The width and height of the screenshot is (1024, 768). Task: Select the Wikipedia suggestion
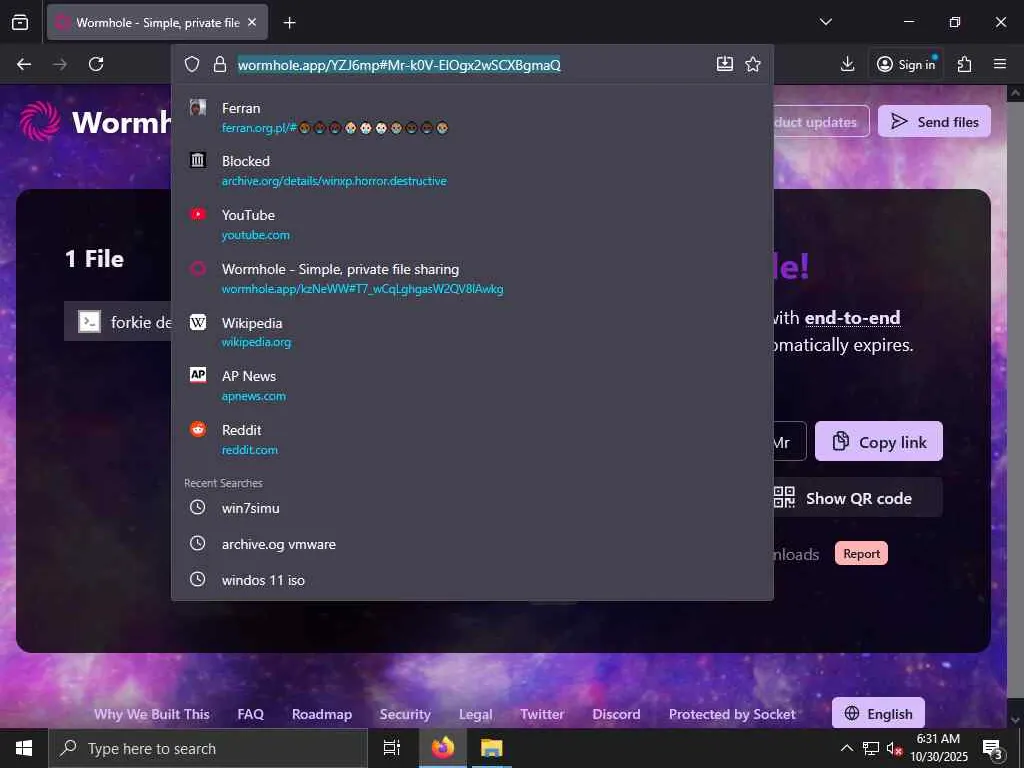coord(472,332)
